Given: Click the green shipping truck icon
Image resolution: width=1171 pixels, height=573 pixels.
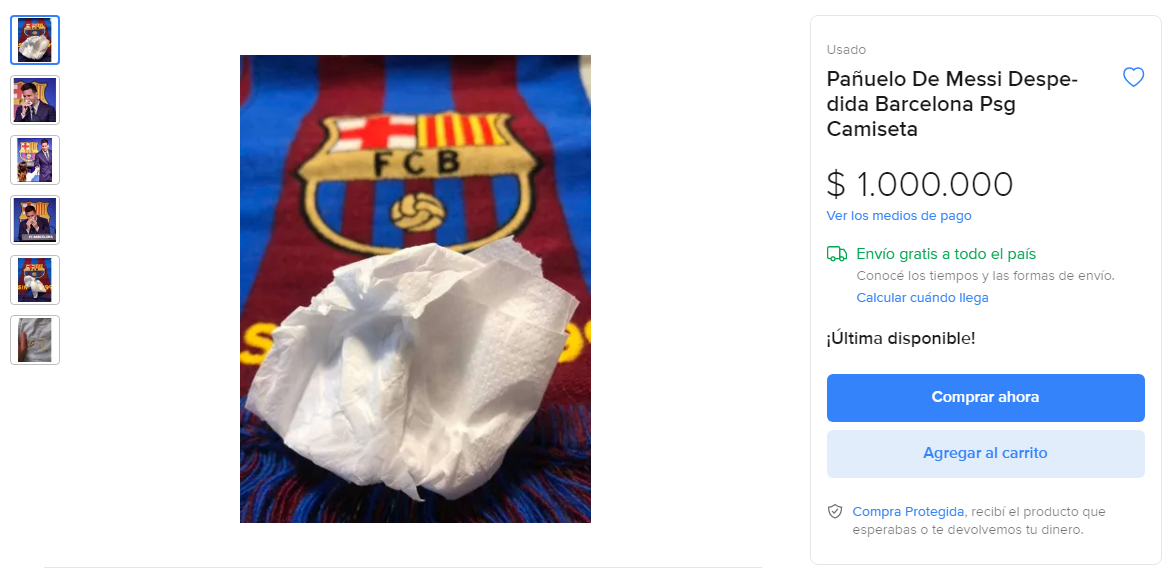Looking at the screenshot, I should tap(837, 254).
